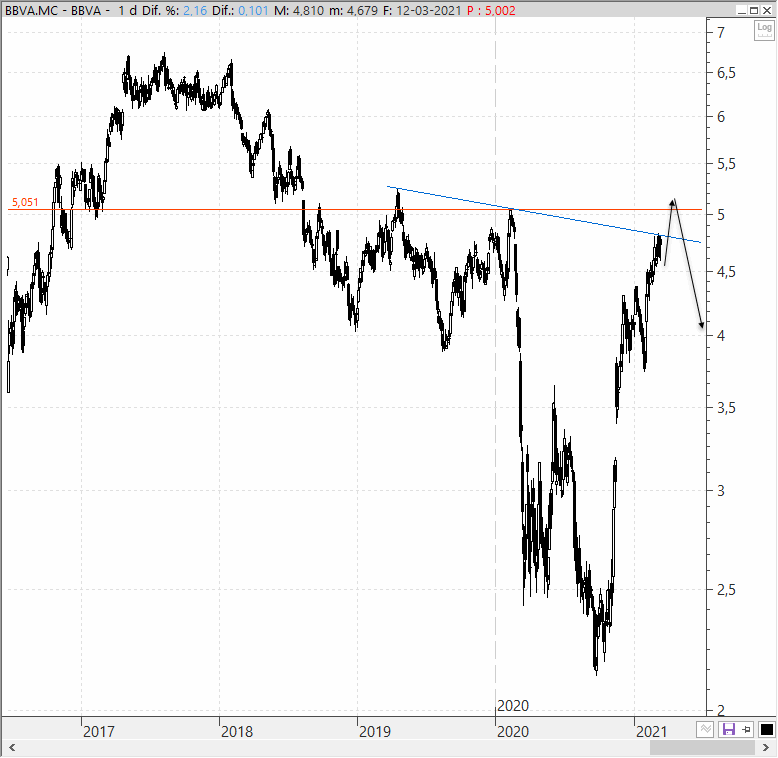Click the Dif. value 0,101
Image resolution: width=778 pixels, height=758 pixels.
(254, 10)
